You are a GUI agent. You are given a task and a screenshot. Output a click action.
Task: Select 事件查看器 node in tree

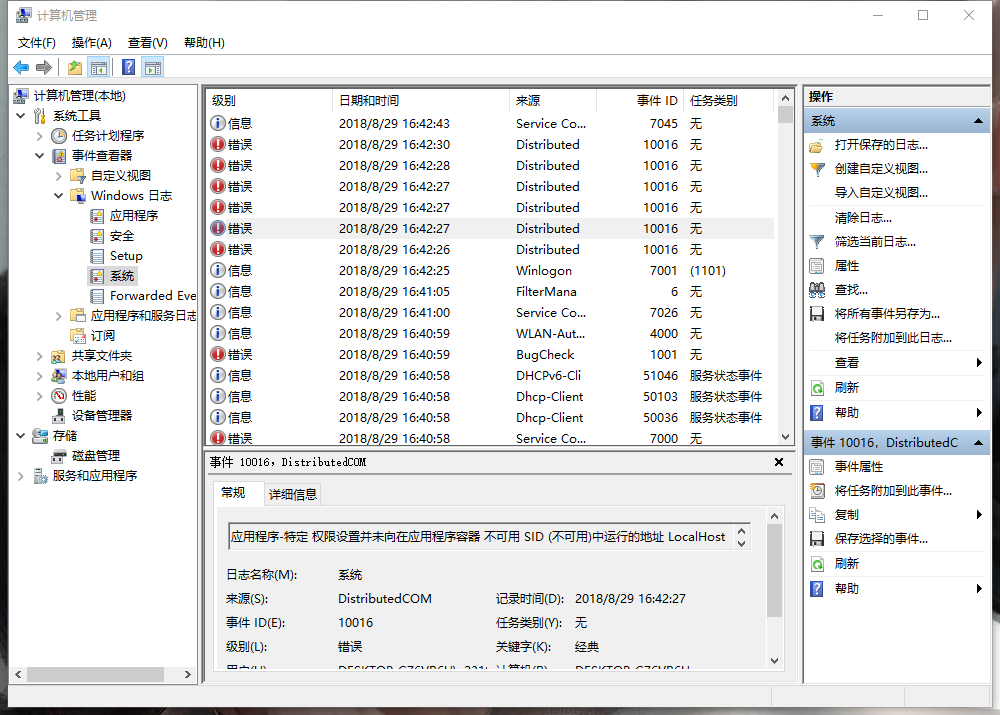102,156
